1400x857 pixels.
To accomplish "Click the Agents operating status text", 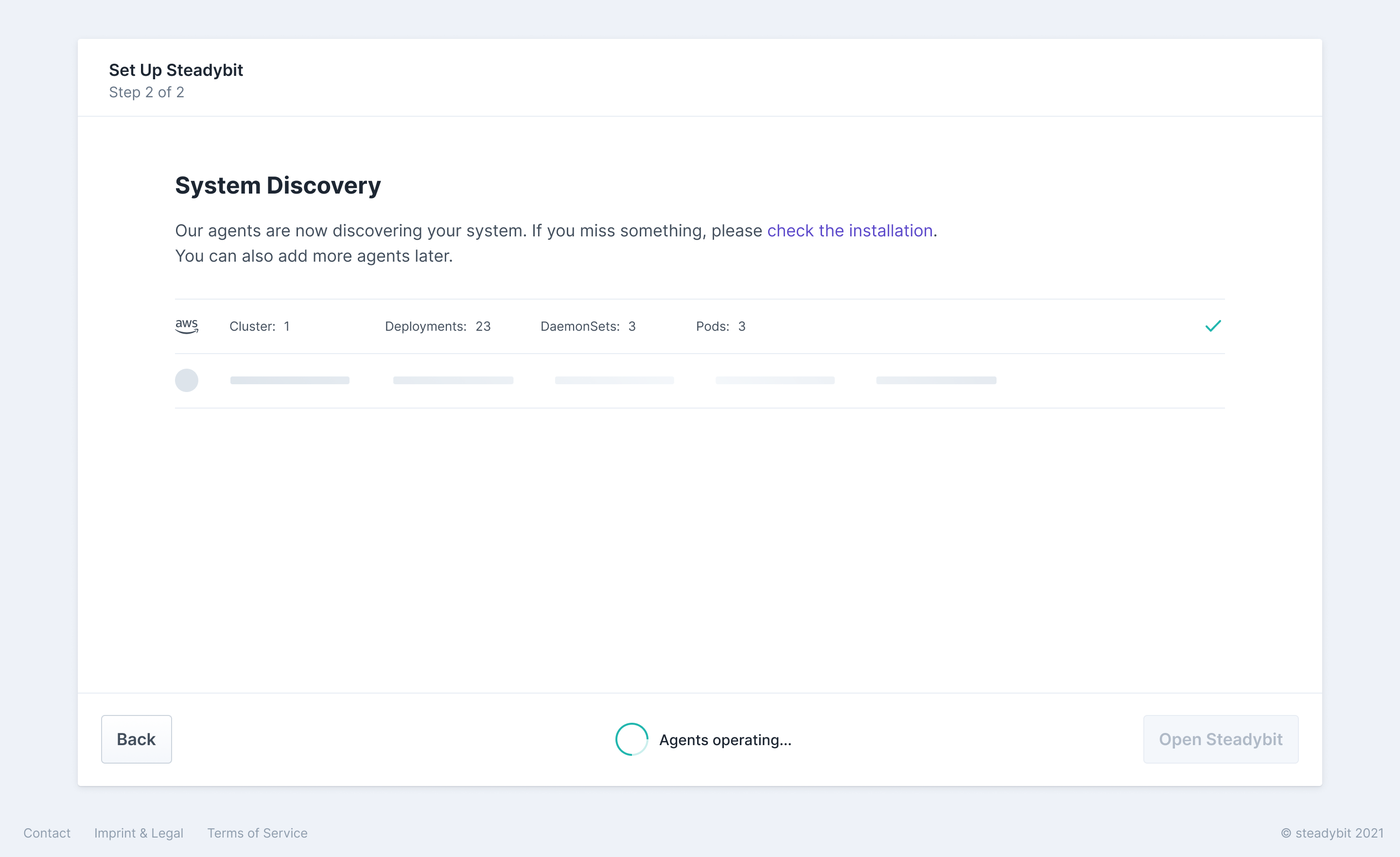I will tap(726, 740).
